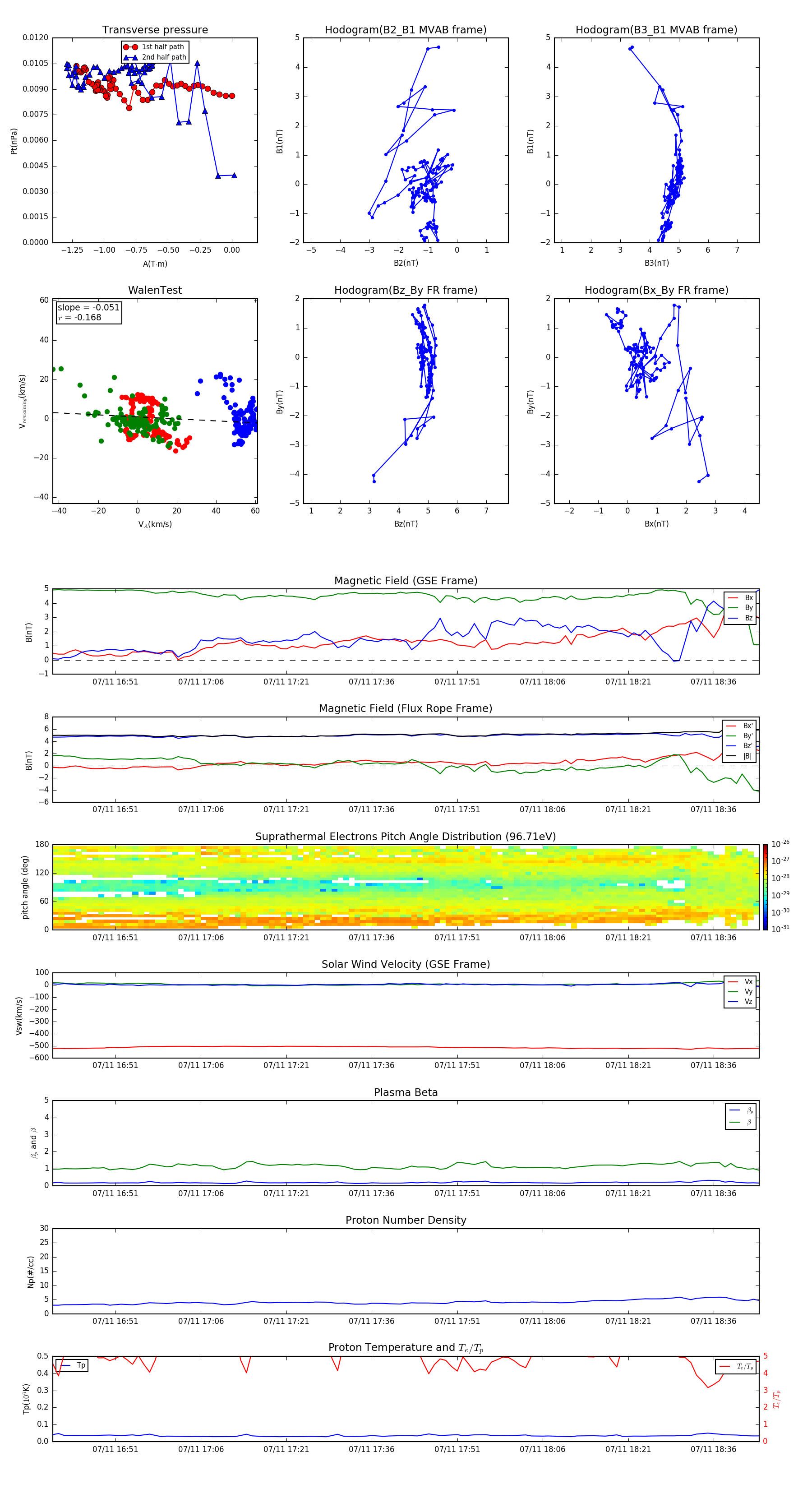Click the "10^-31" colorbar tick label

tap(780, 929)
